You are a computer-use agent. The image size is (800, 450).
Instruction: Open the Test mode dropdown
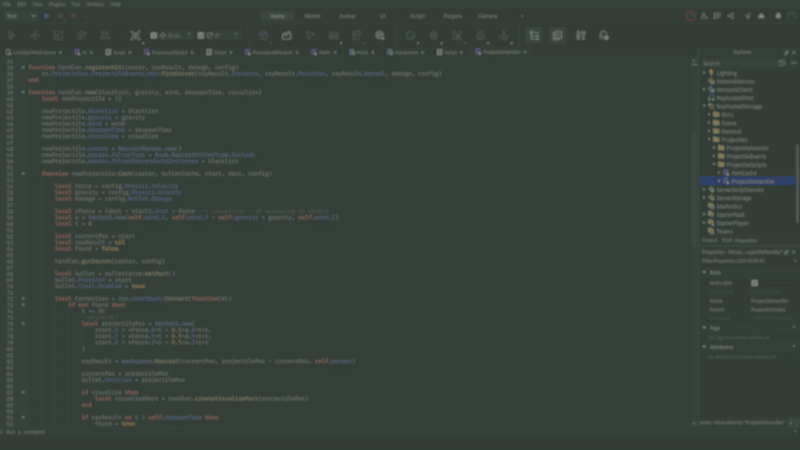pos(20,16)
